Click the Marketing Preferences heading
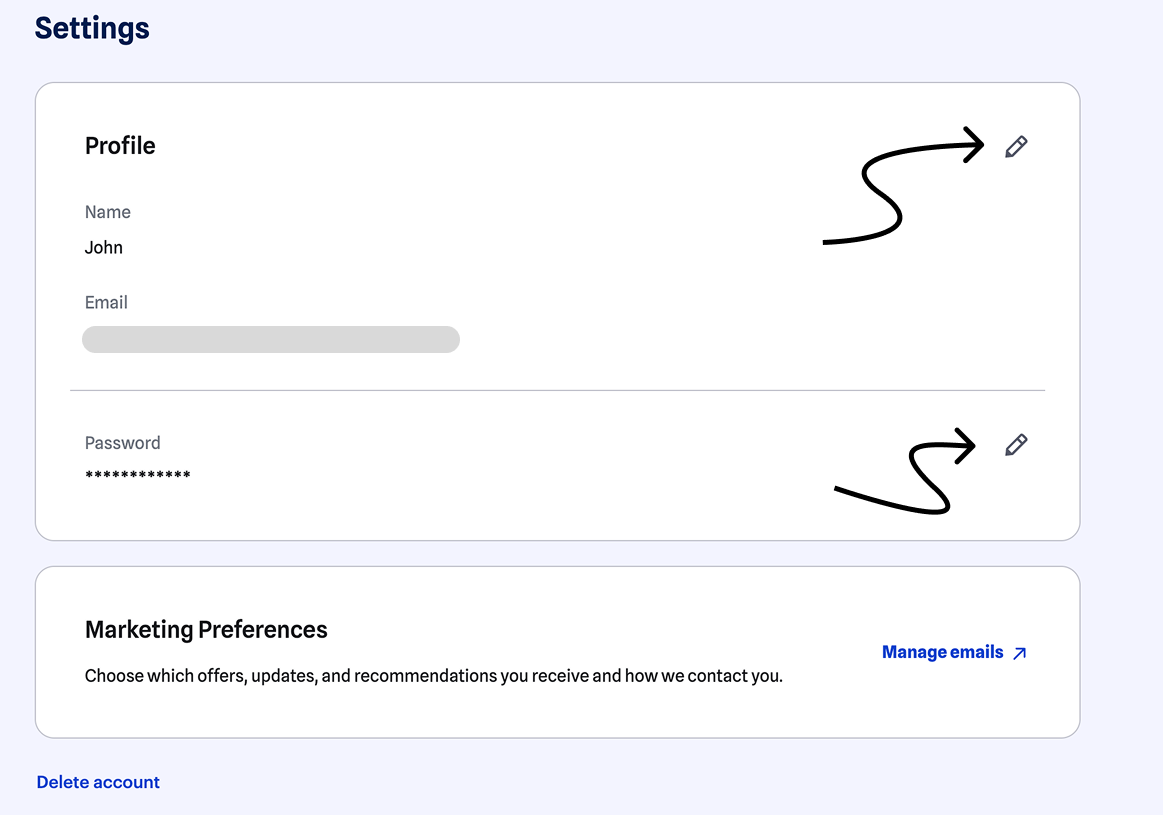Image resolution: width=1163 pixels, height=815 pixels. point(206,630)
